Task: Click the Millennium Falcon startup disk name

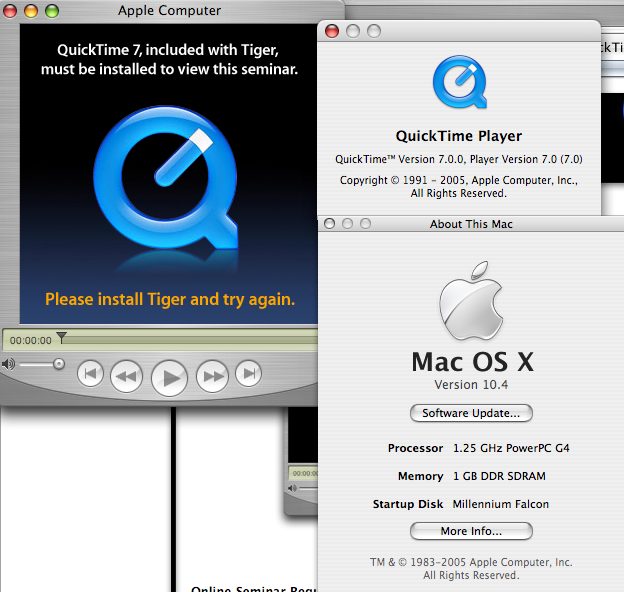Action: pyautogui.click(x=501, y=504)
